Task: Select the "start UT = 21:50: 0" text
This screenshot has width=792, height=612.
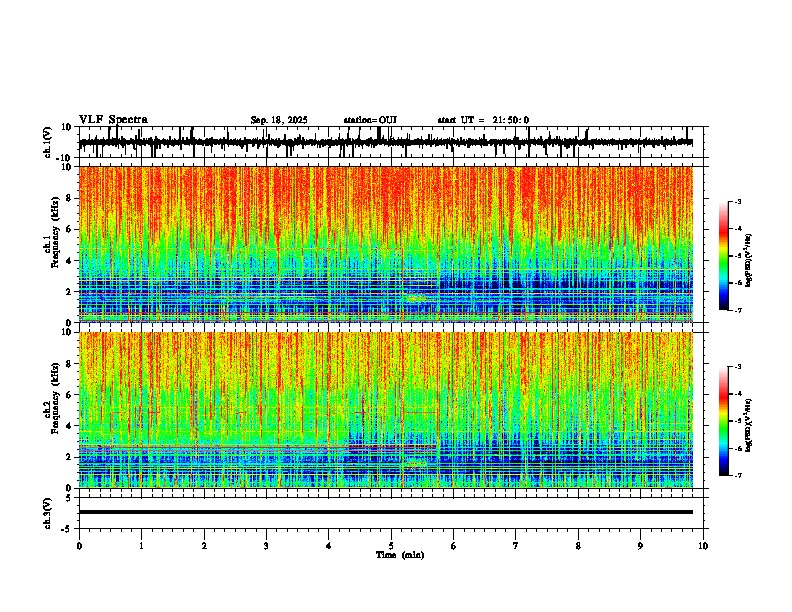Action: coord(483,120)
